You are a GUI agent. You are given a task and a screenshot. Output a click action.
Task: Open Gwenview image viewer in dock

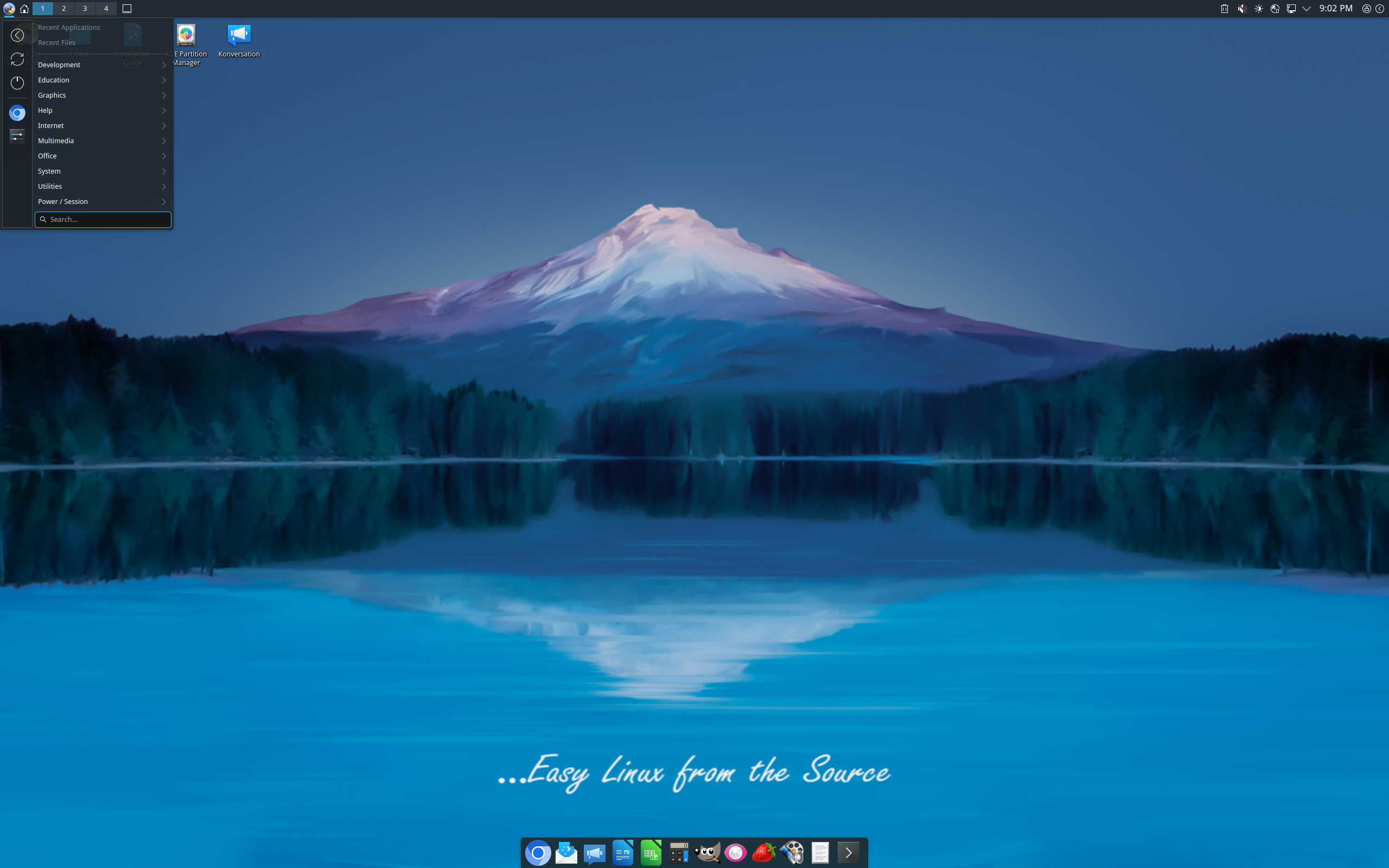(x=735, y=853)
